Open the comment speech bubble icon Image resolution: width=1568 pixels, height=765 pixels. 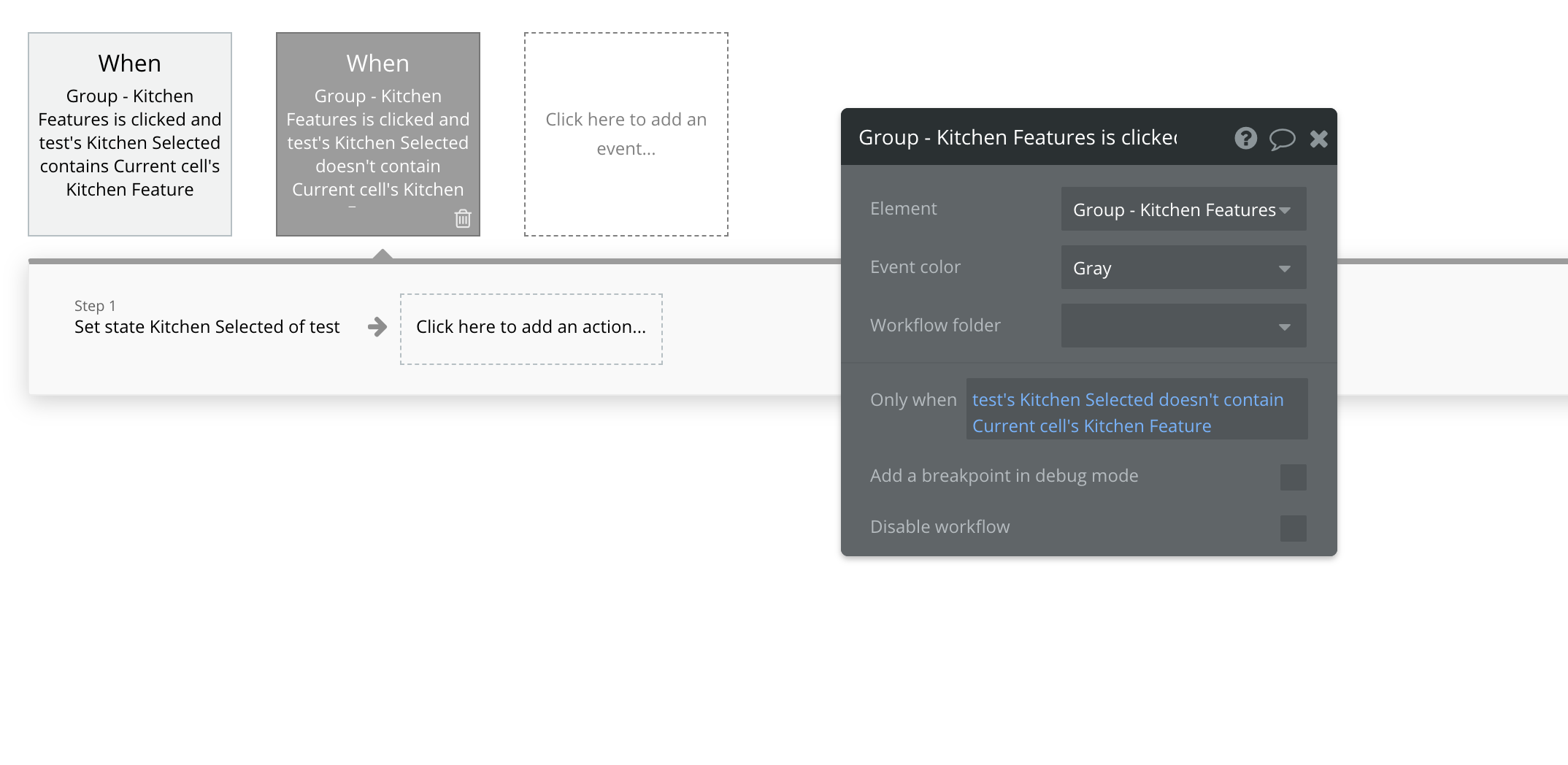point(1282,138)
